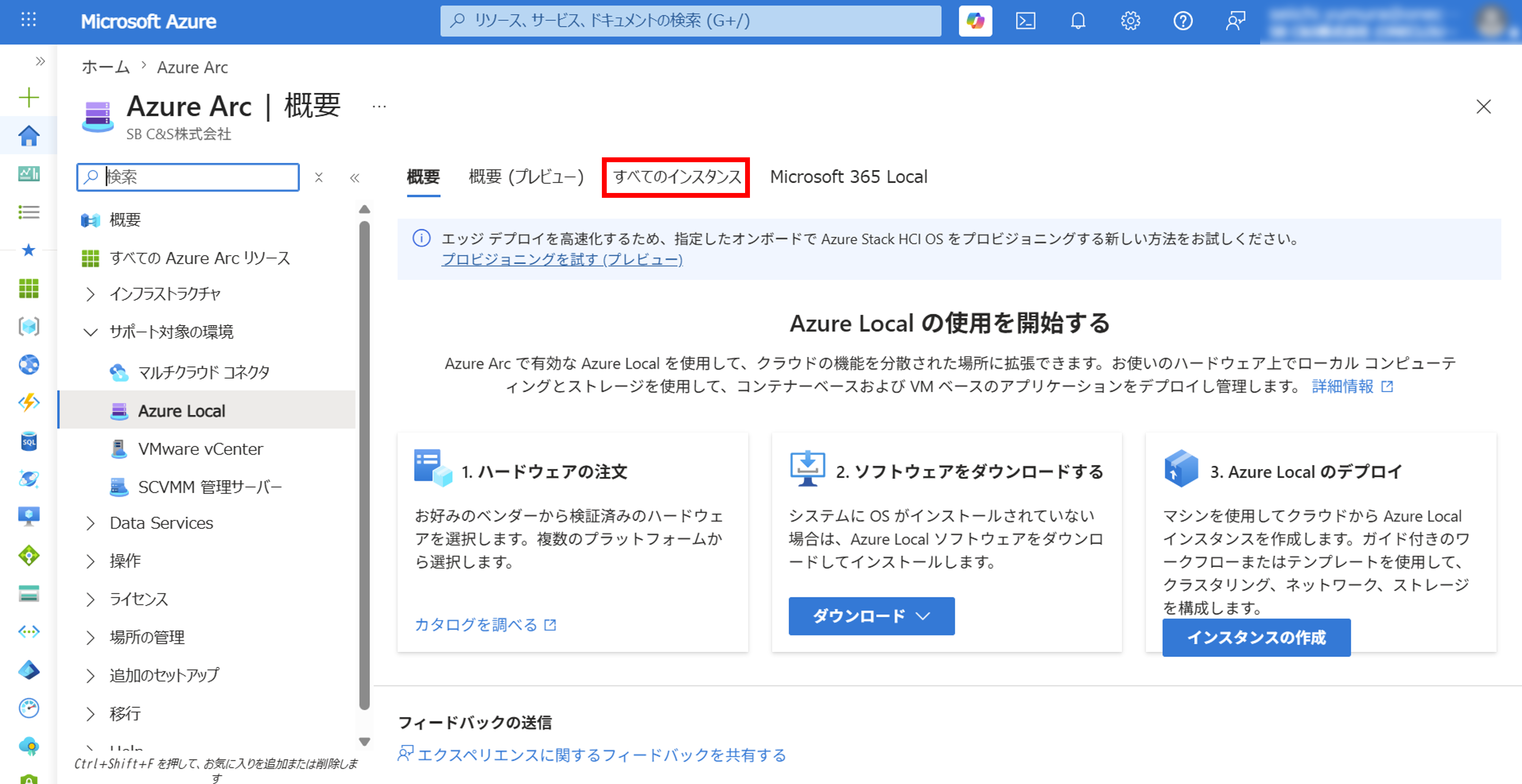Expand 移行 section
Viewport: 1522px width, 784px height.
[x=90, y=714]
